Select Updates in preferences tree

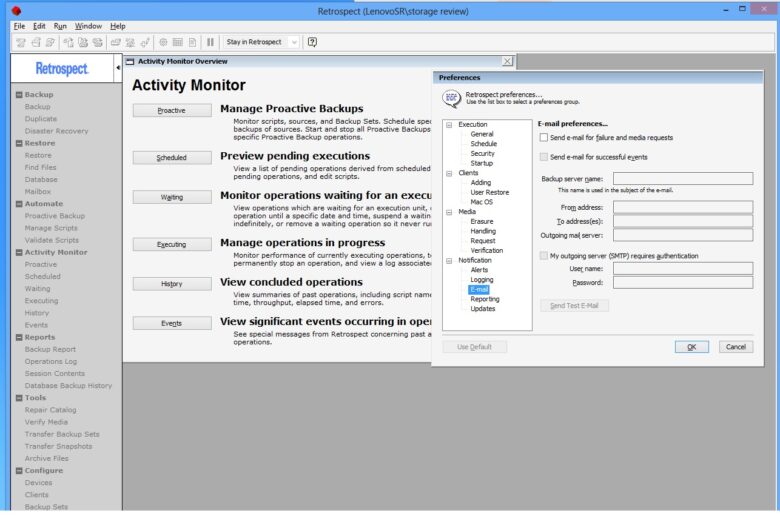click(x=483, y=309)
